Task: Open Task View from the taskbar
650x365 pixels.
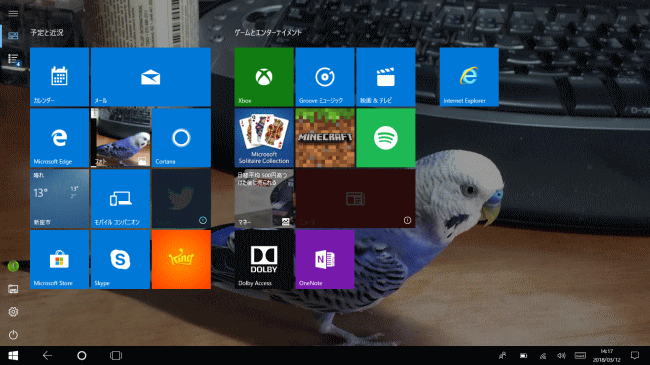Action: tap(116, 355)
